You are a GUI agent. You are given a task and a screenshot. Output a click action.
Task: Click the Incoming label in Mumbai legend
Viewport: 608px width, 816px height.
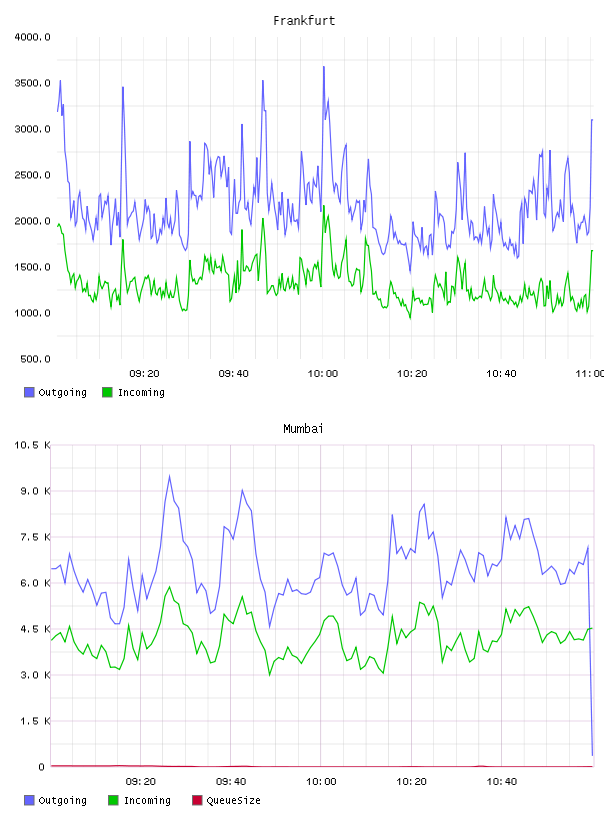(x=147, y=800)
